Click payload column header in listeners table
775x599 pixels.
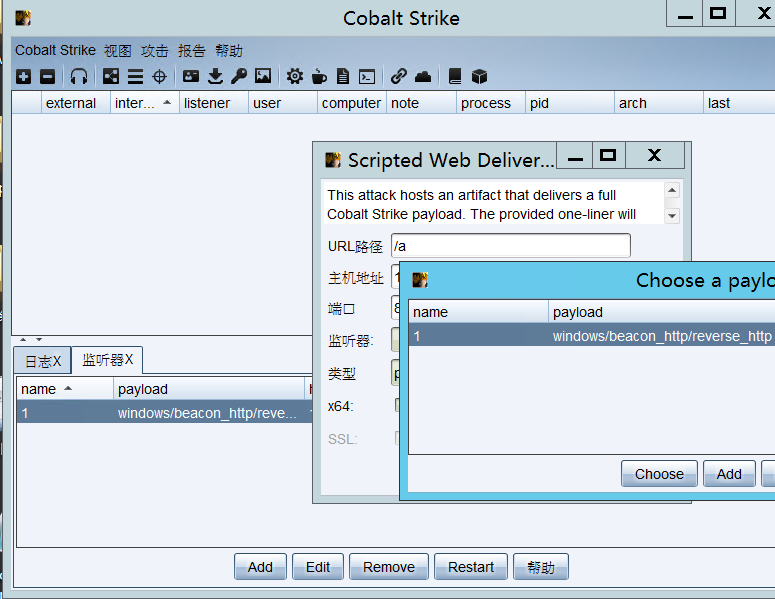(209, 389)
